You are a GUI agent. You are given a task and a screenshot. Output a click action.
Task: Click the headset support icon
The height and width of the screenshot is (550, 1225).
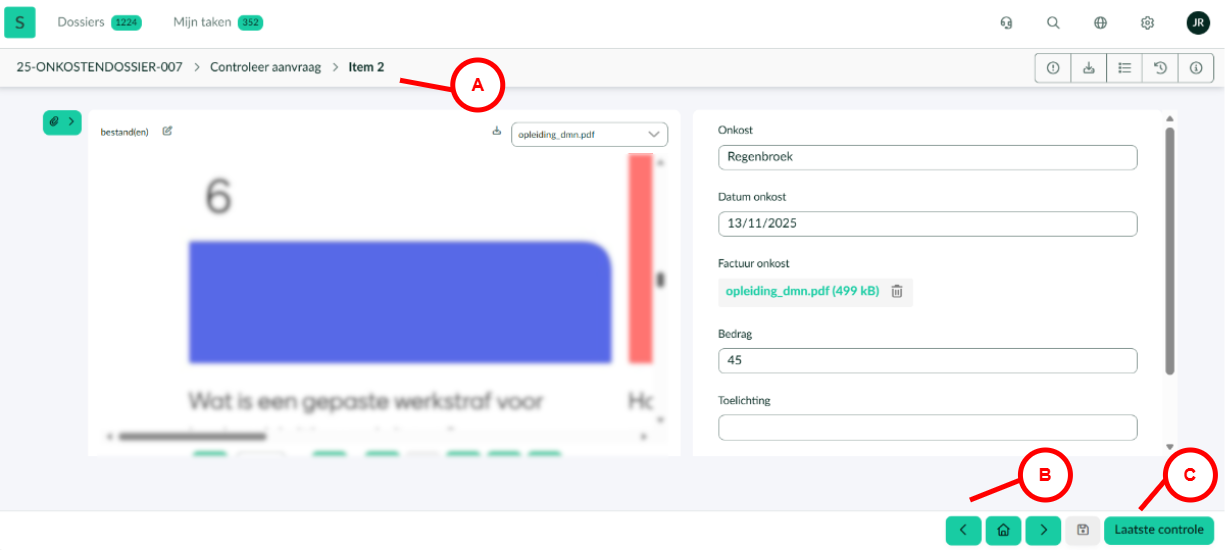click(x=1006, y=23)
